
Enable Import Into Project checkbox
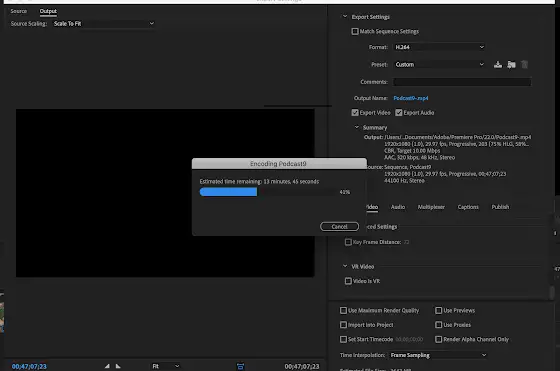(x=343, y=325)
